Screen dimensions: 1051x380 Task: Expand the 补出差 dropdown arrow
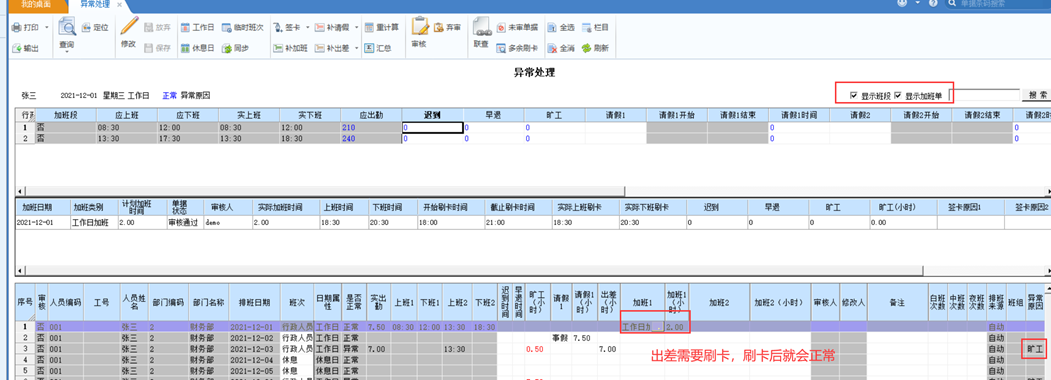[x=357, y=48]
